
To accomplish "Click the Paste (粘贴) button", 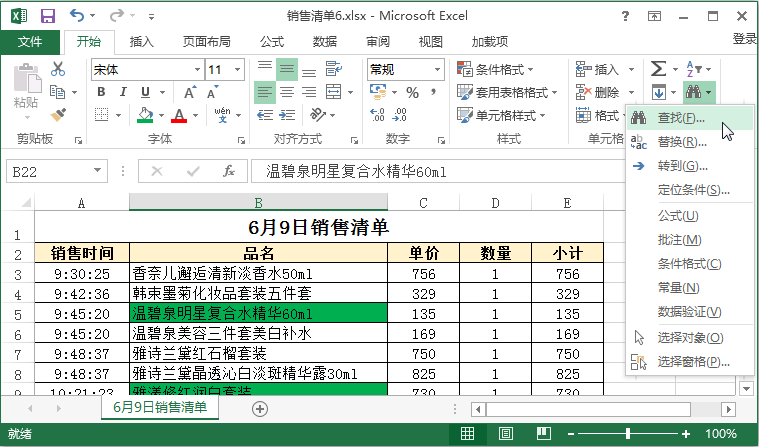I will point(26,90).
